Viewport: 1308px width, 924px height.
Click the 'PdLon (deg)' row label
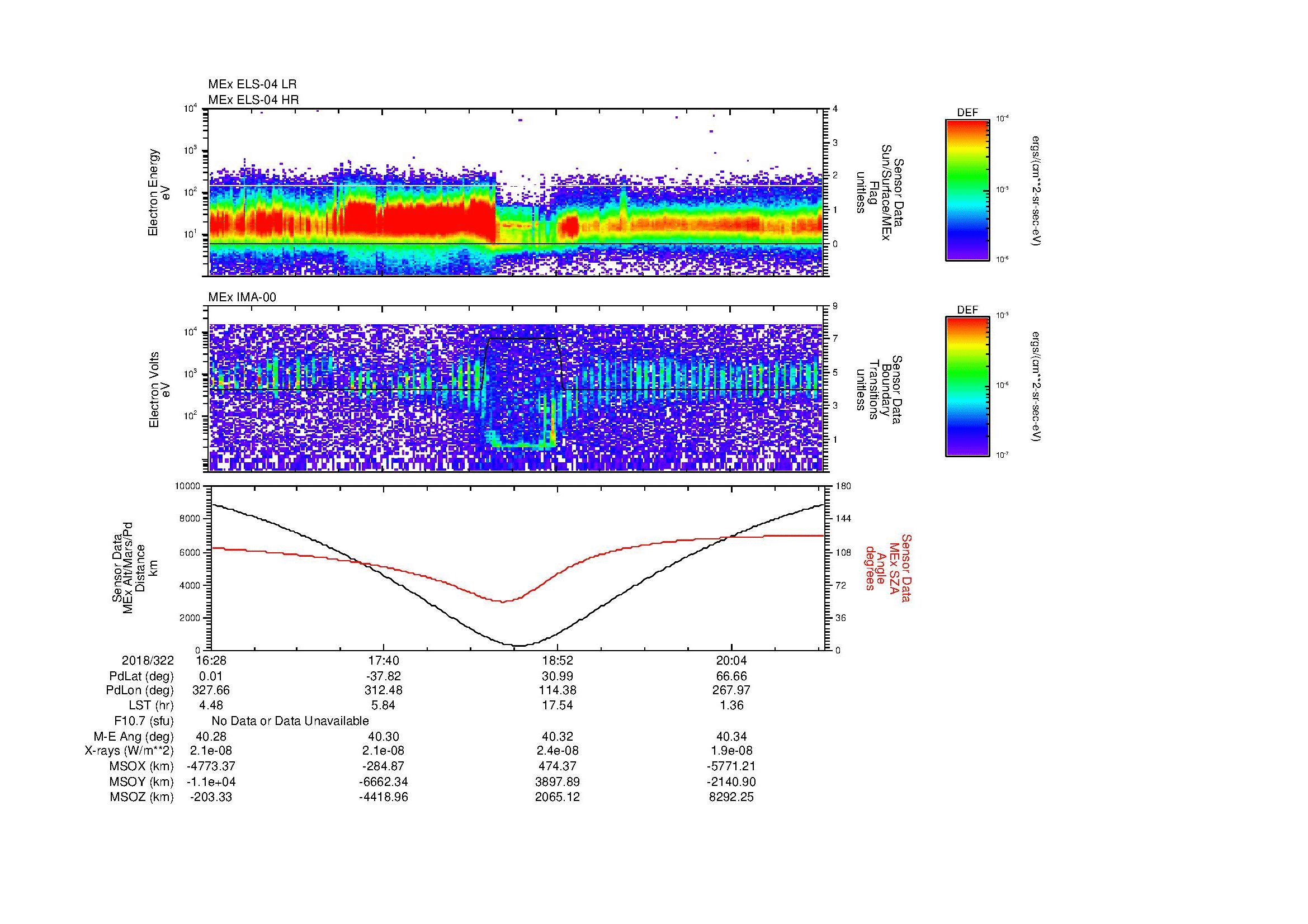[140, 690]
